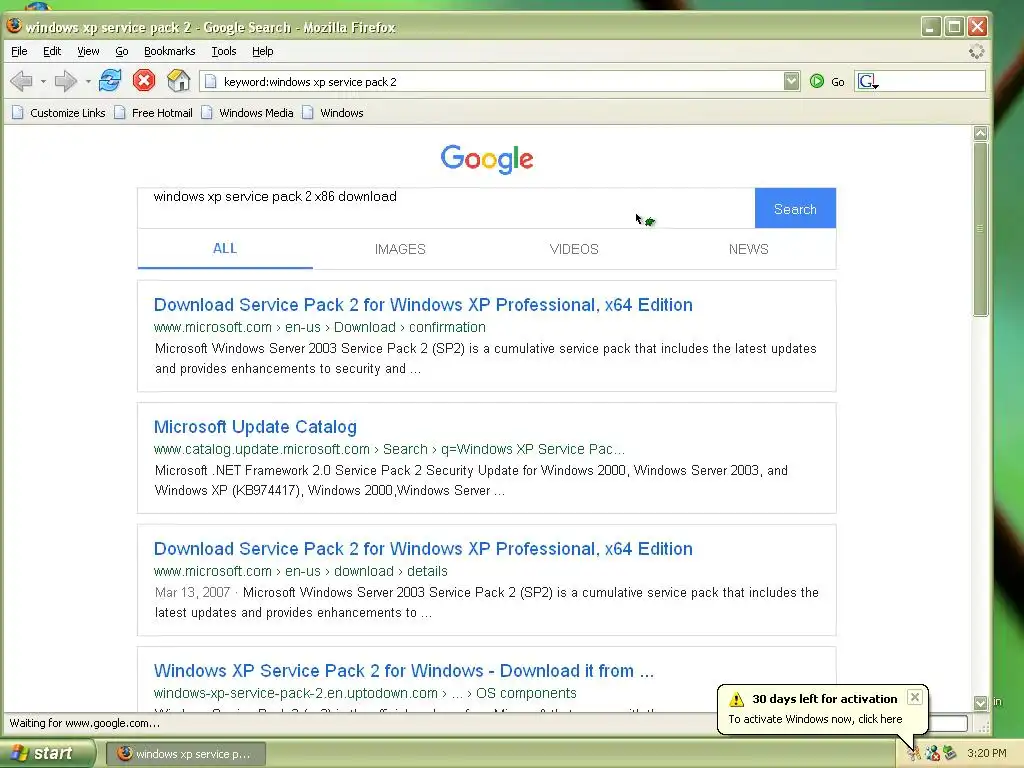
Task: Open the Forward button history dropdown arrow
Action: click(x=88, y=82)
